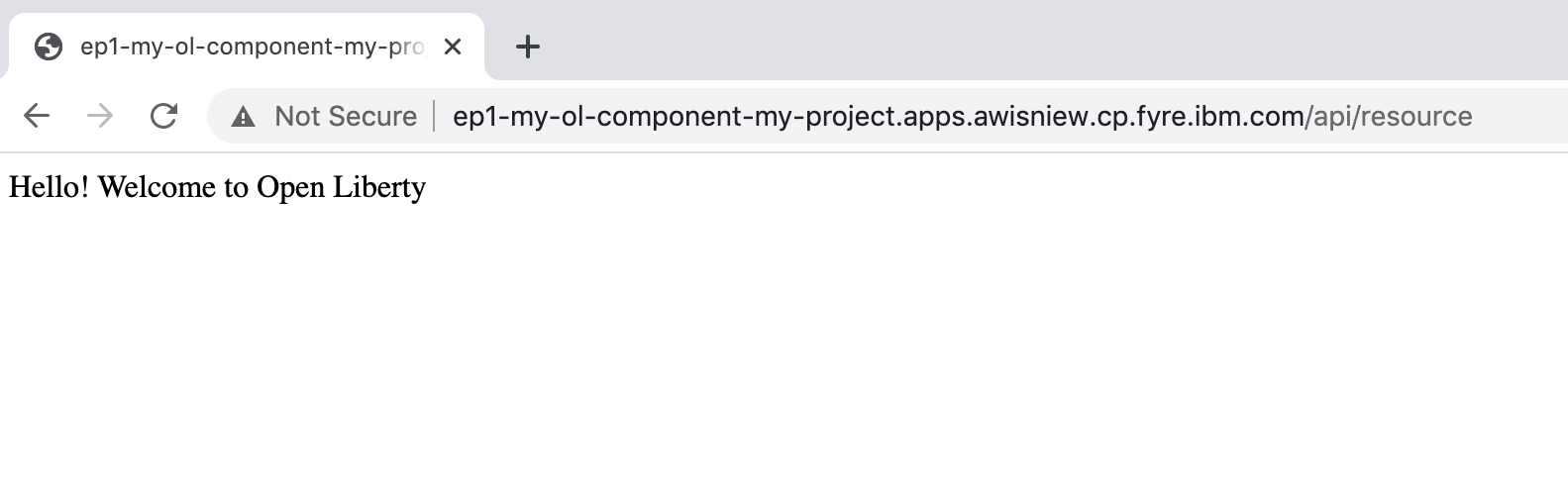The width and height of the screenshot is (1568, 490).
Task: Open a new tab with plus button
Action: (528, 47)
